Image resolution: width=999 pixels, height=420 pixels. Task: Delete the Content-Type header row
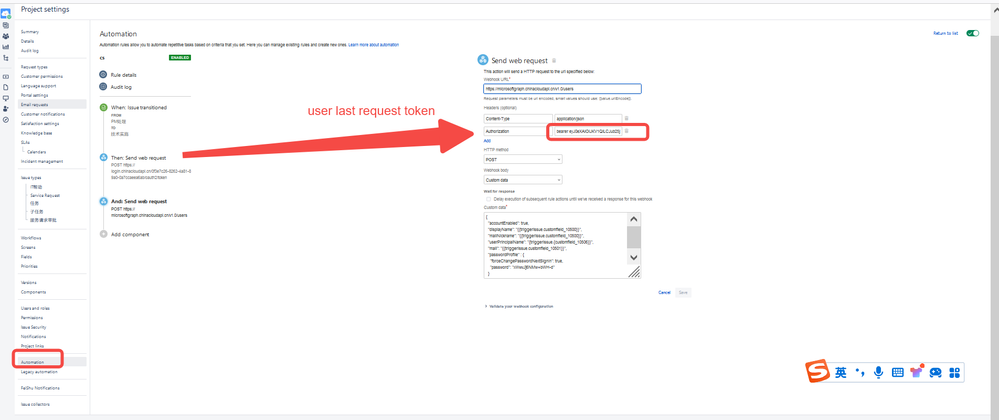(626, 119)
